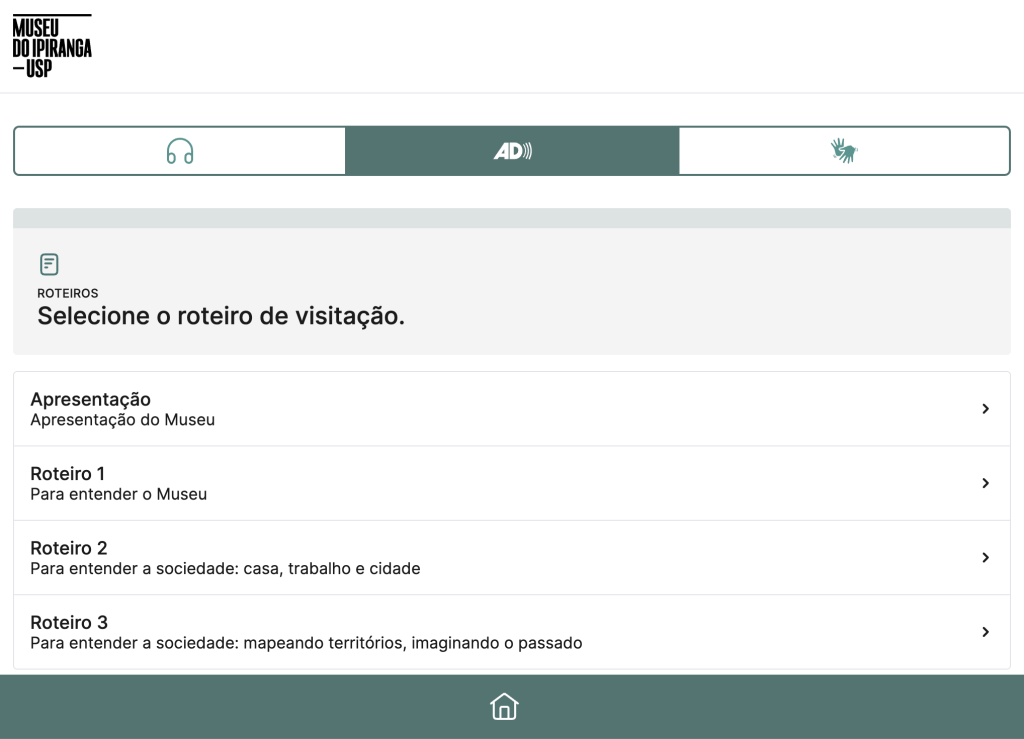
Task: Switch to the Libras sign language icon
Action: click(844, 150)
